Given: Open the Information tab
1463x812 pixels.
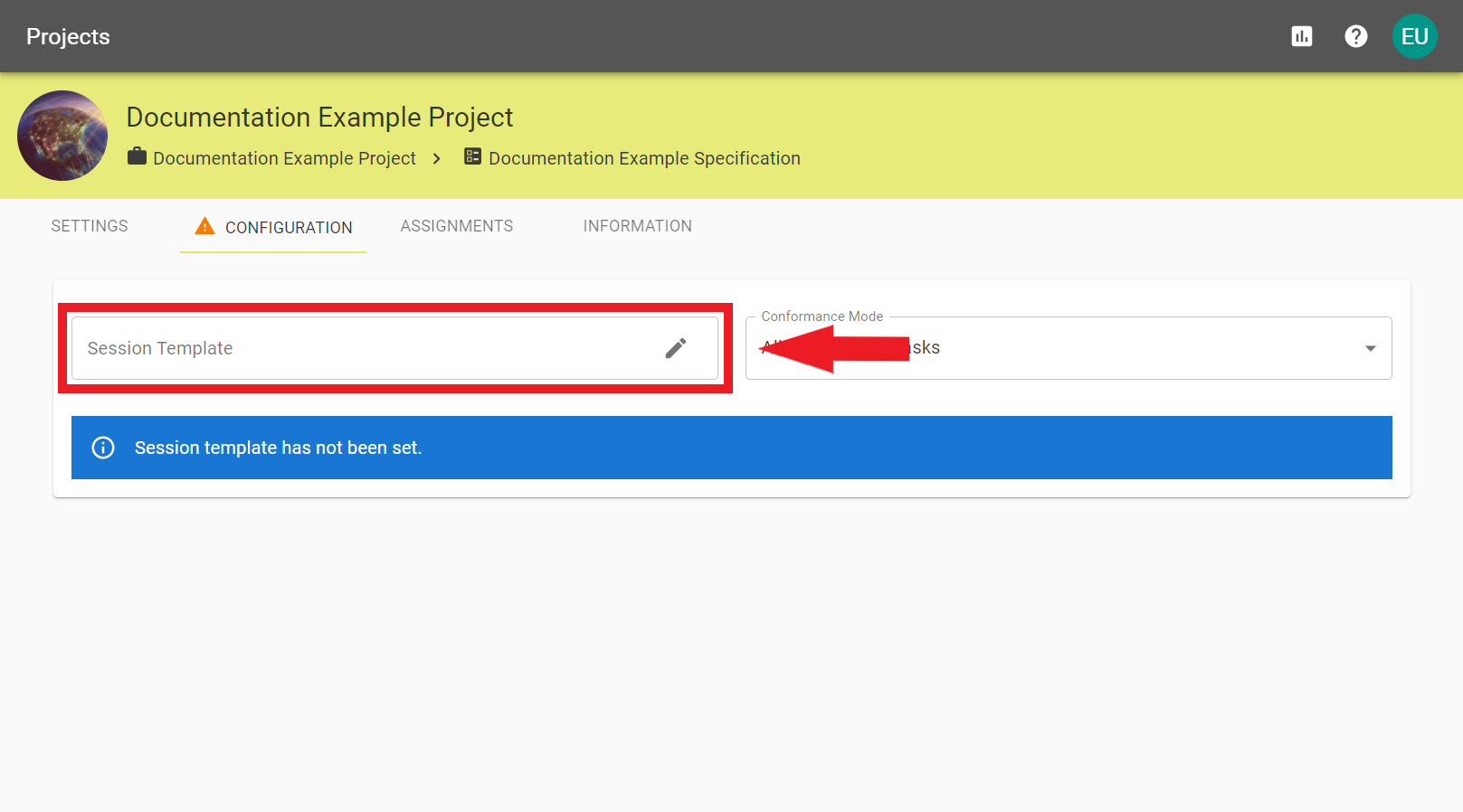Looking at the screenshot, I should (x=638, y=226).
